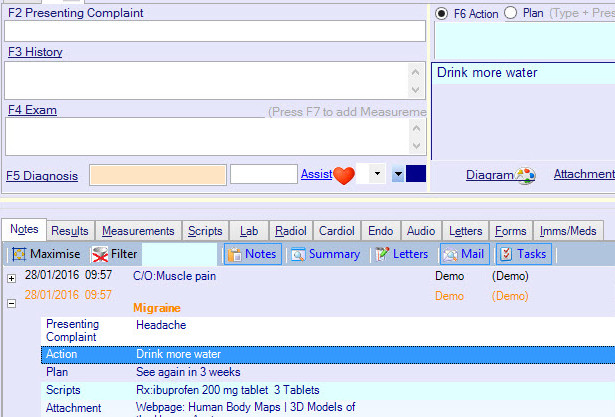Select the Plan row 'See again in 3 weeks'
This screenshot has width=615, height=417.
click(328, 372)
